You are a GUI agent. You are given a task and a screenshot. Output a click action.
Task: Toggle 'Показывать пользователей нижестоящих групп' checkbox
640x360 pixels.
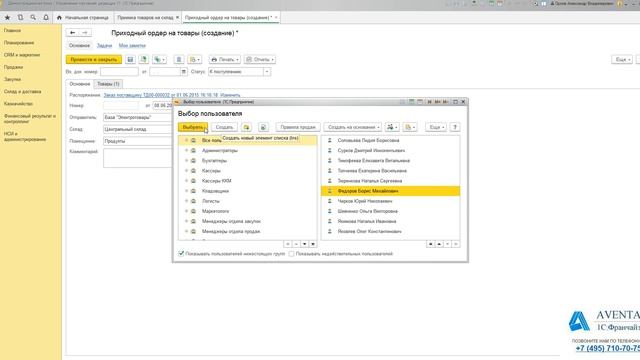pos(181,253)
